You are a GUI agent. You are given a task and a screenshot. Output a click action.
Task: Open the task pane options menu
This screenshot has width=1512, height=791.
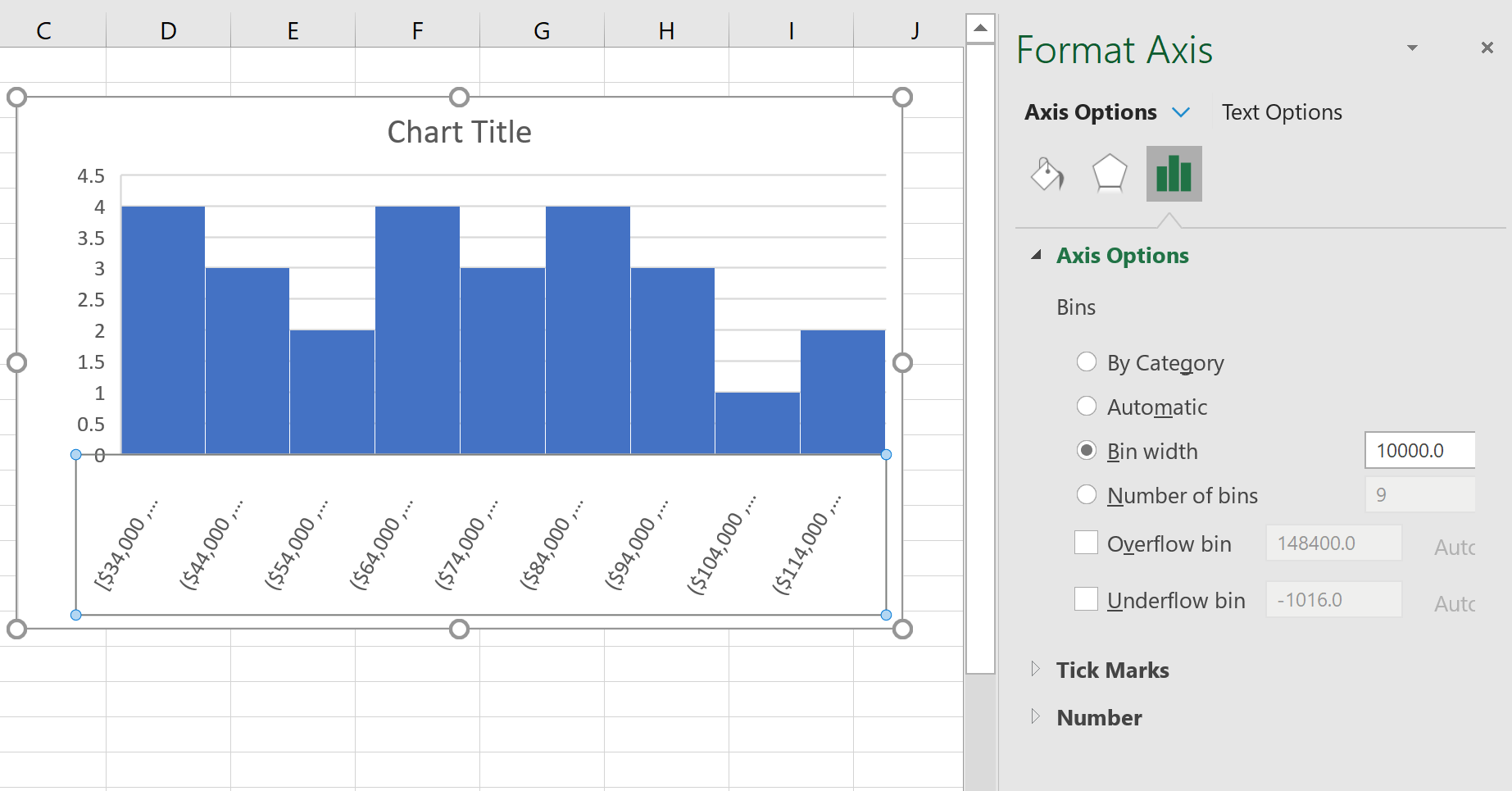(x=1411, y=48)
